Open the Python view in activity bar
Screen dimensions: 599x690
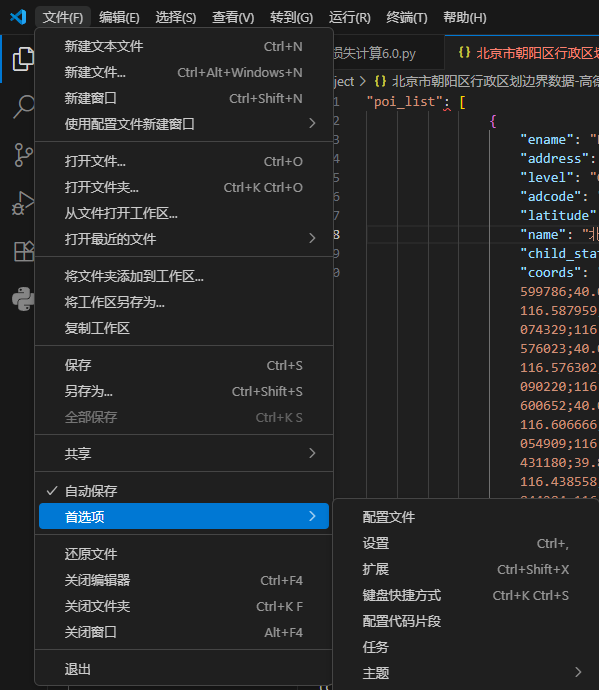click(23, 299)
